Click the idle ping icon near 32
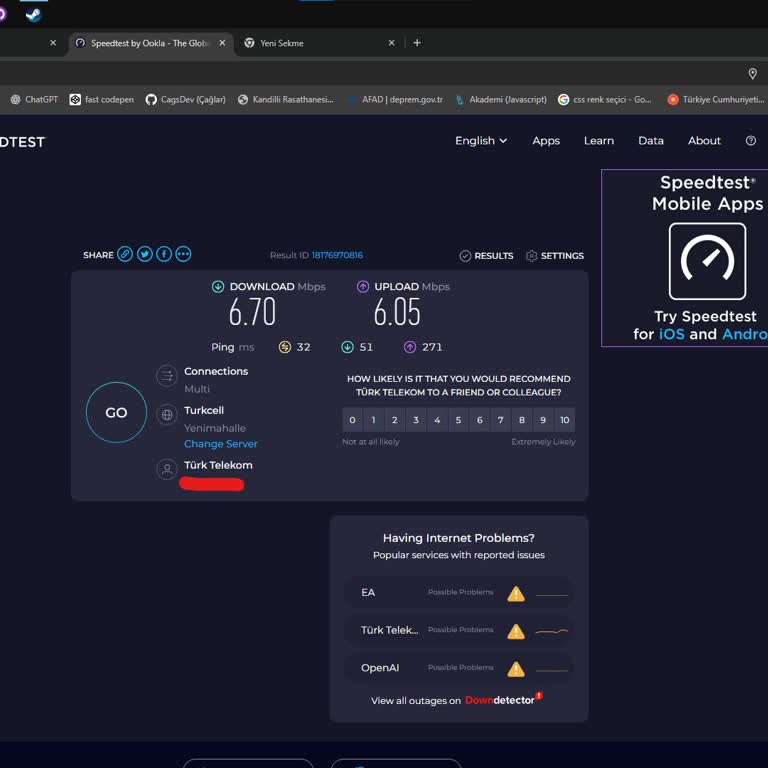Screen dimensions: 768x768 coord(285,347)
